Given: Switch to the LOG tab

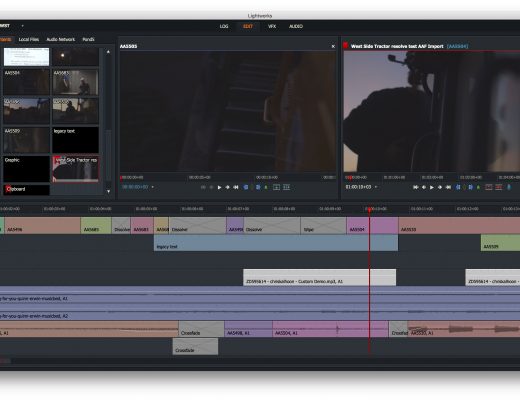Looking at the screenshot, I should [224, 26].
